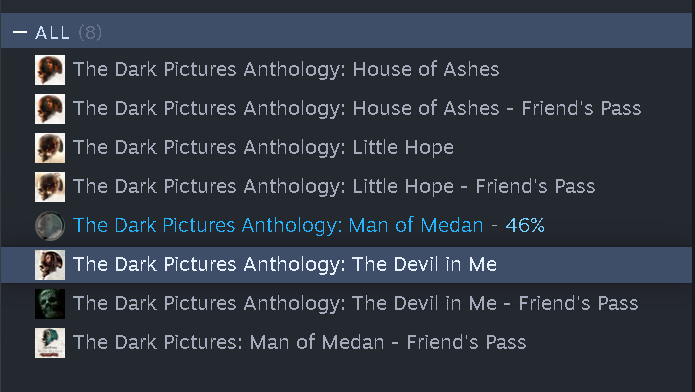Click the Little Hope Friend's Pass icon
Screen dimensions: 695x392
(50, 187)
